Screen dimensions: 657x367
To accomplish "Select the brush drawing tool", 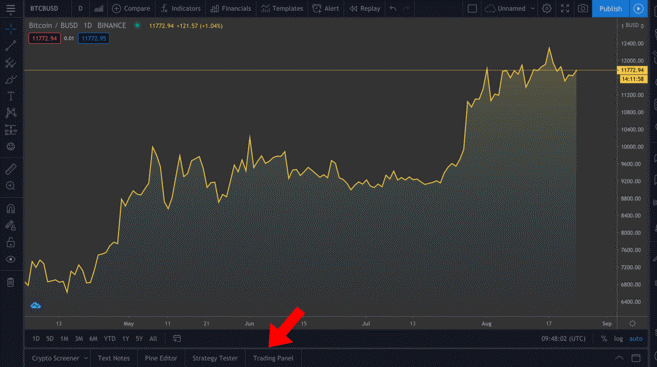I will pyautogui.click(x=10, y=80).
